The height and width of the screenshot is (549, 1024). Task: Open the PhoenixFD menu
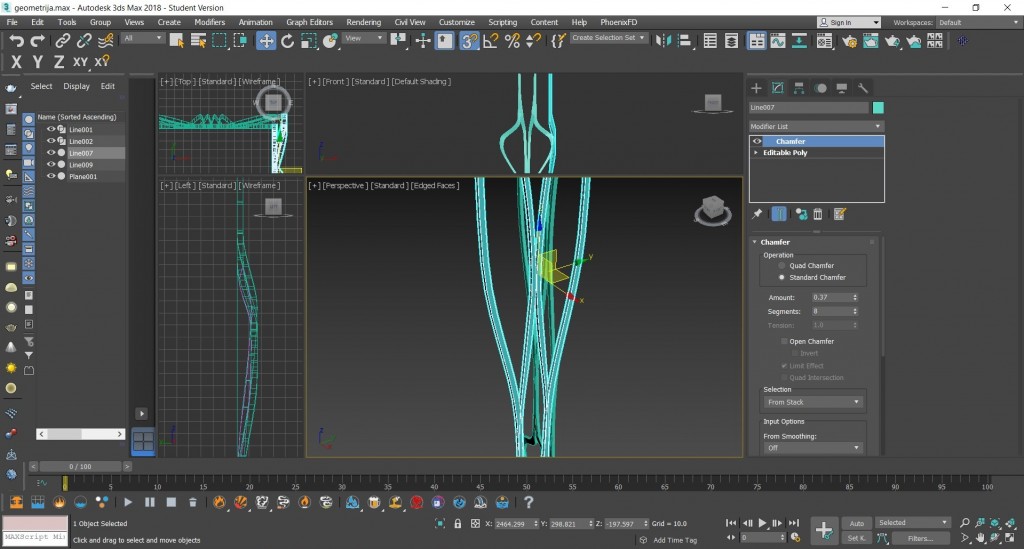pyautogui.click(x=618, y=22)
